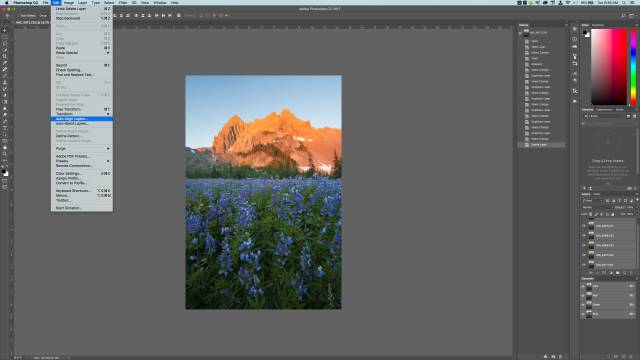Select the Hand tool
The width and height of the screenshot is (640, 360).
[4, 148]
